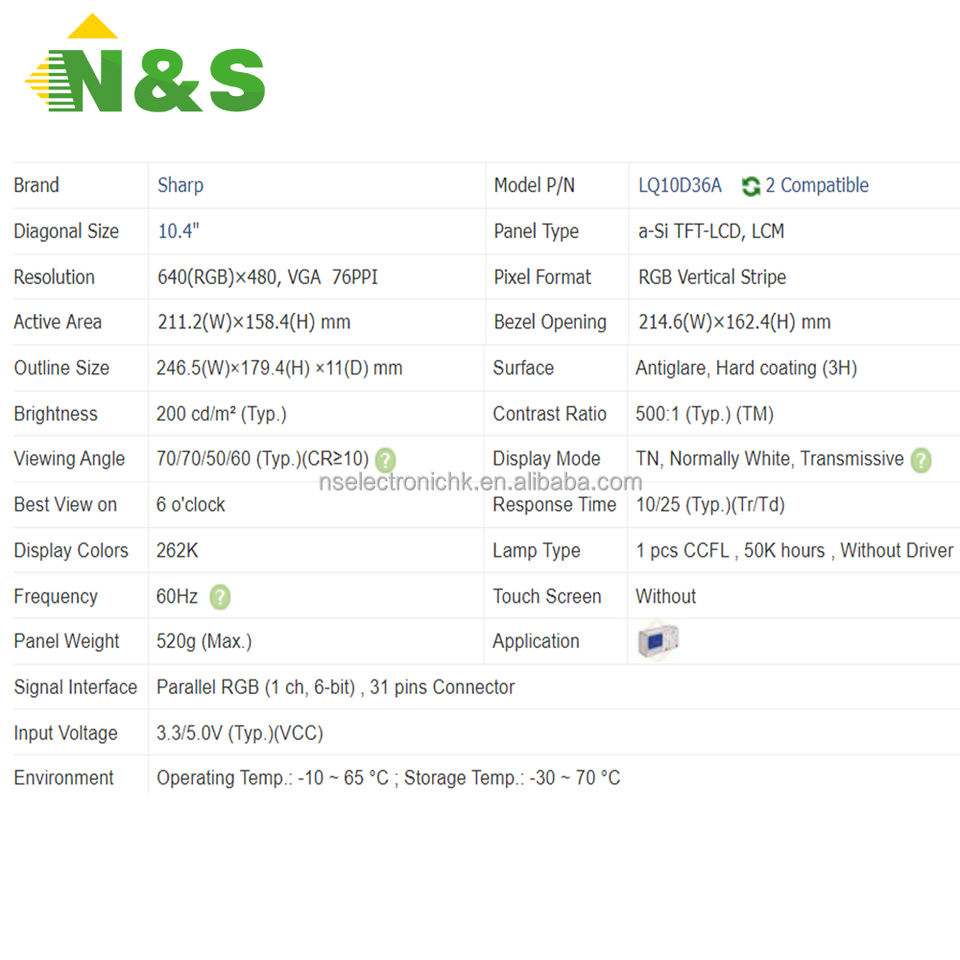Click the Model P/N label
The height and width of the screenshot is (960, 960).
click(x=534, y=186)
